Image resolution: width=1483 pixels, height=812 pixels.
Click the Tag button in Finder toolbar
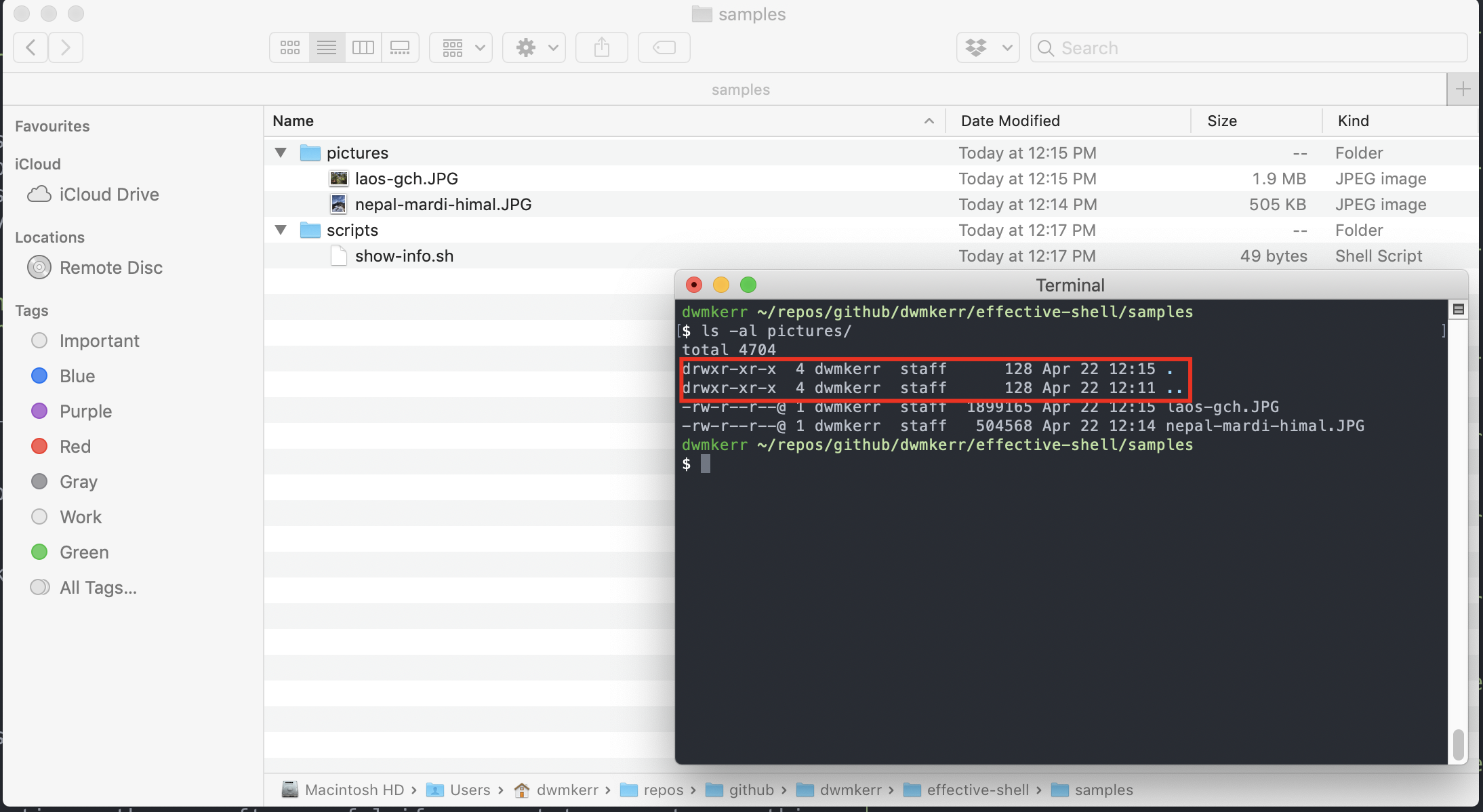point(664,47)
